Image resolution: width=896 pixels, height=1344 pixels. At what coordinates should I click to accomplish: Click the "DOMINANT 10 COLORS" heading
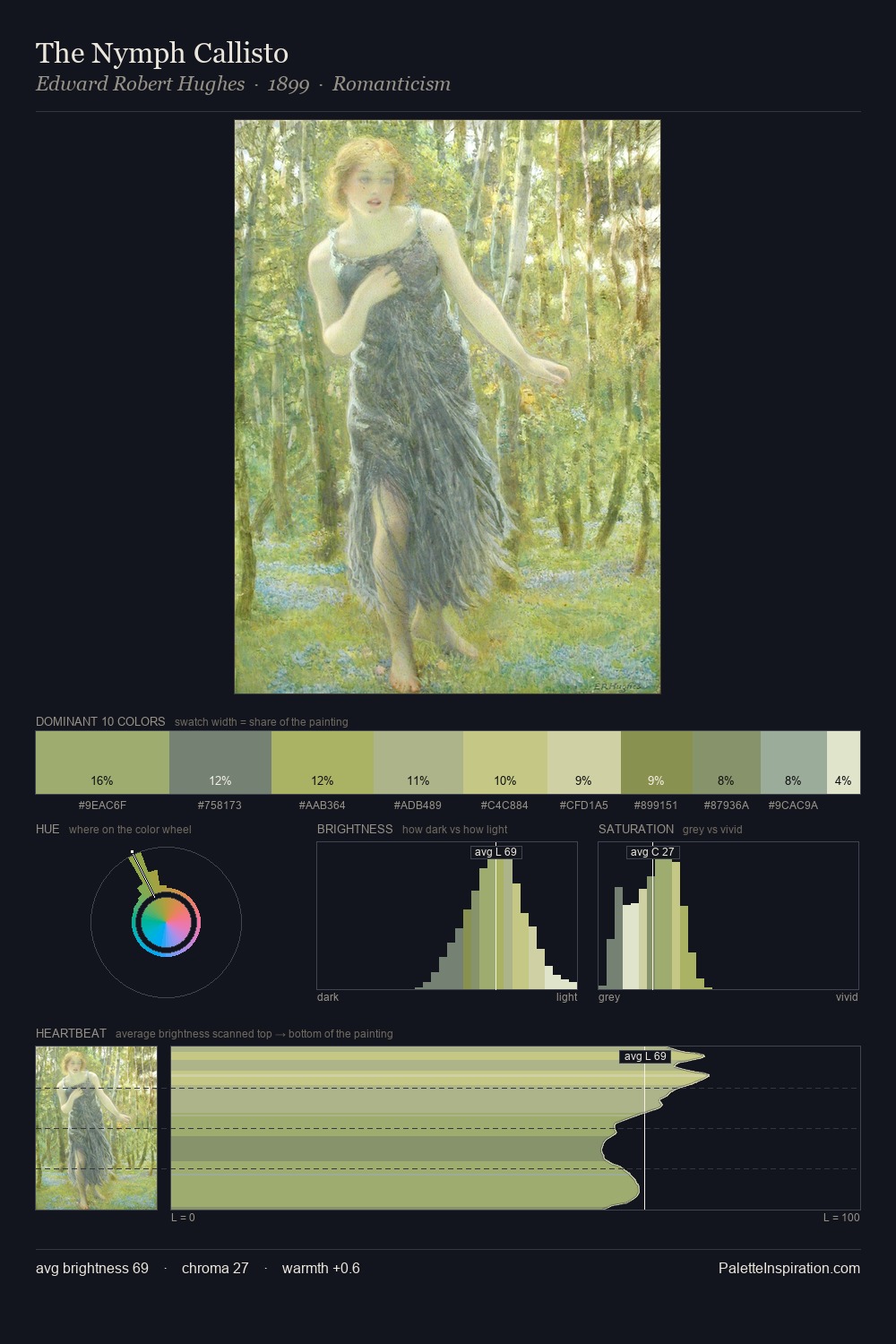pos(100,721)
